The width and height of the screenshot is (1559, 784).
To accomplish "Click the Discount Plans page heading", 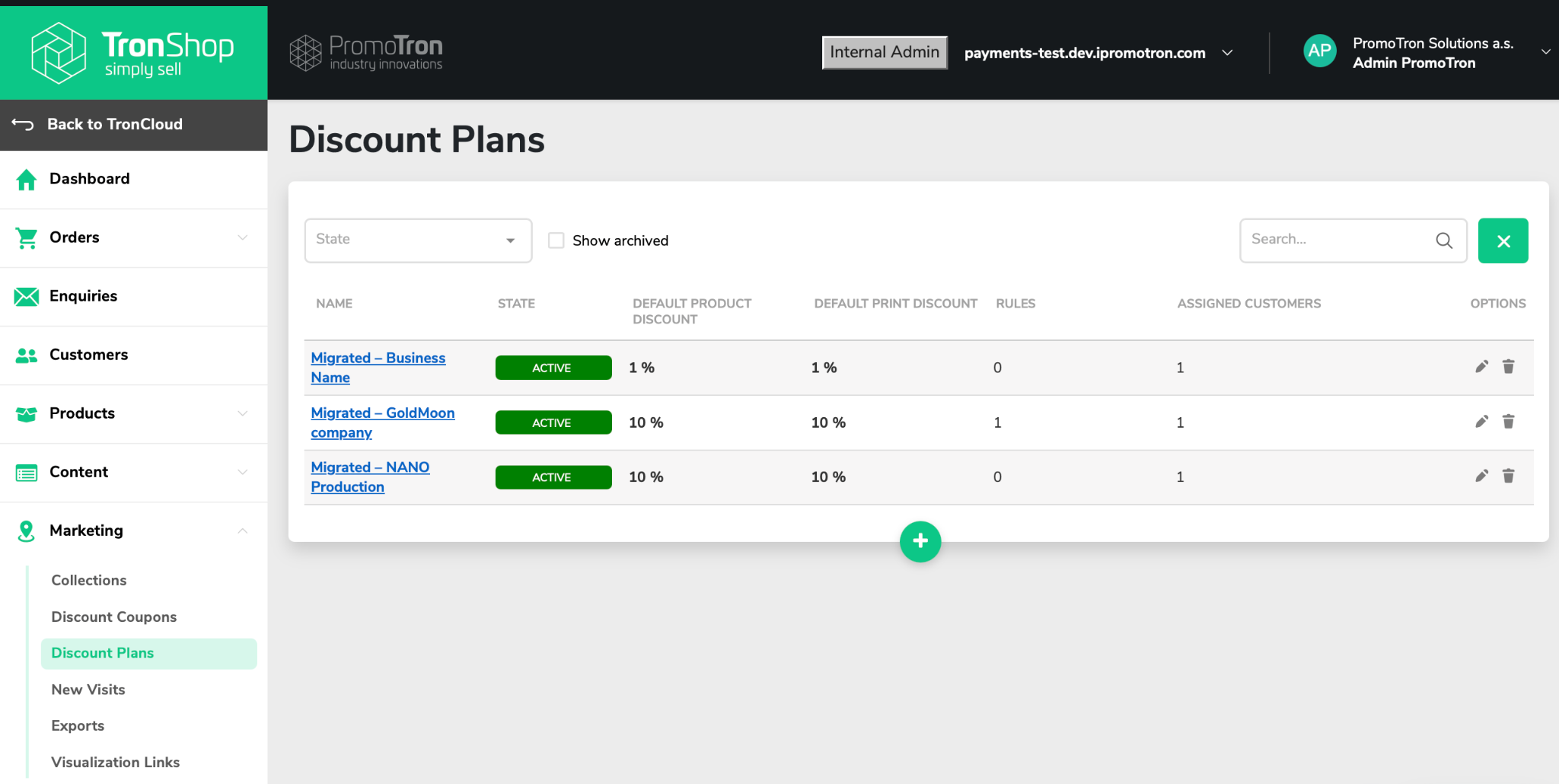I will [417, 140].
